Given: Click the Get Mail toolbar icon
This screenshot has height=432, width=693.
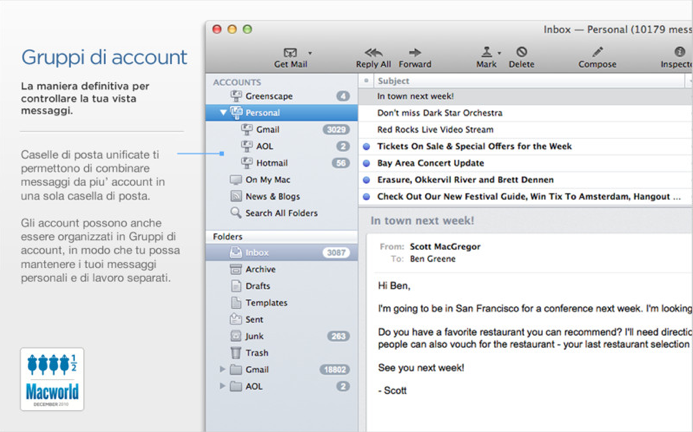Looking at the screenshot, I should pos(290,53).
